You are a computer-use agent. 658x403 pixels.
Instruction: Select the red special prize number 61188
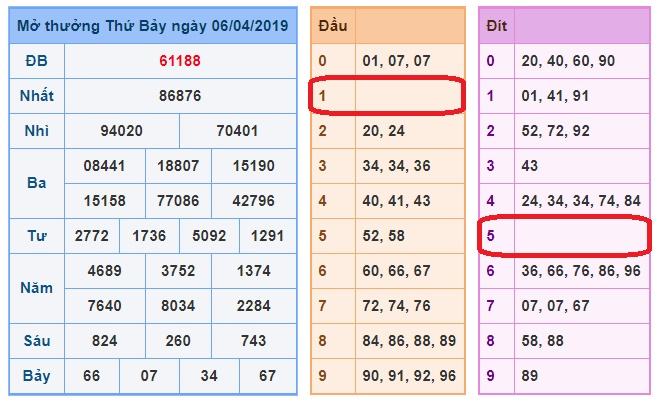click(180, 61)
